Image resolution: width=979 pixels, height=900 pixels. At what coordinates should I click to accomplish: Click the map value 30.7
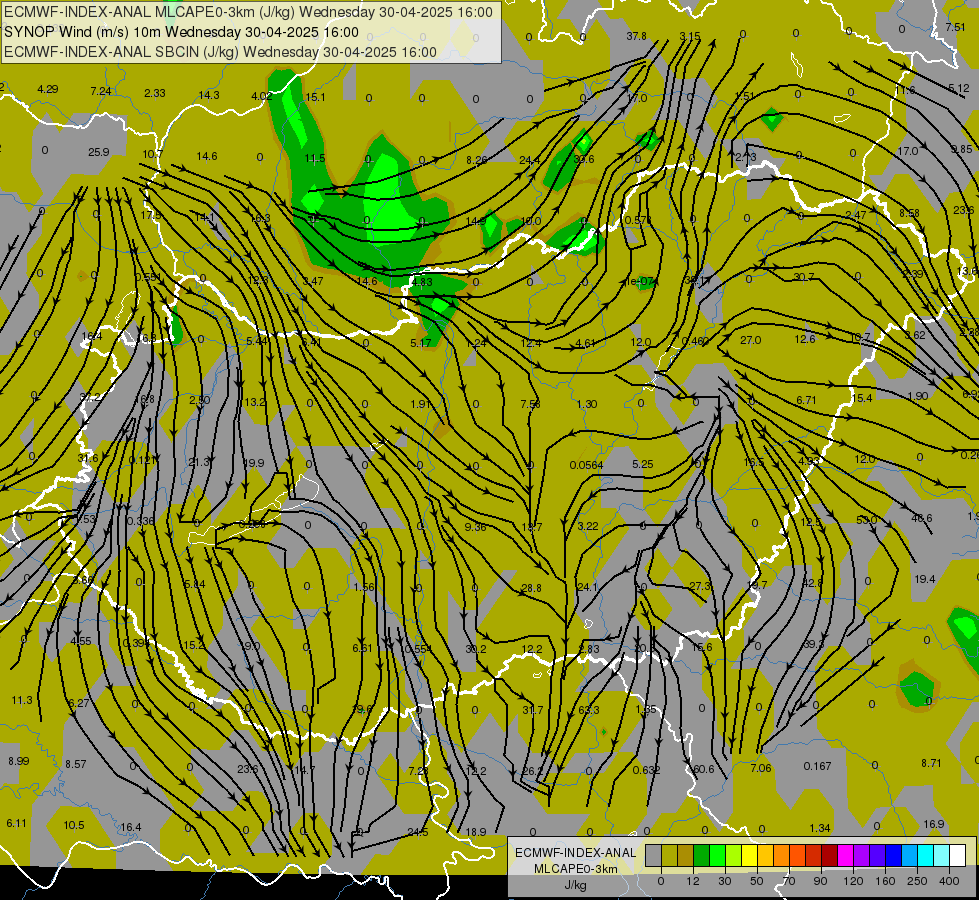(x=804, y=277)
